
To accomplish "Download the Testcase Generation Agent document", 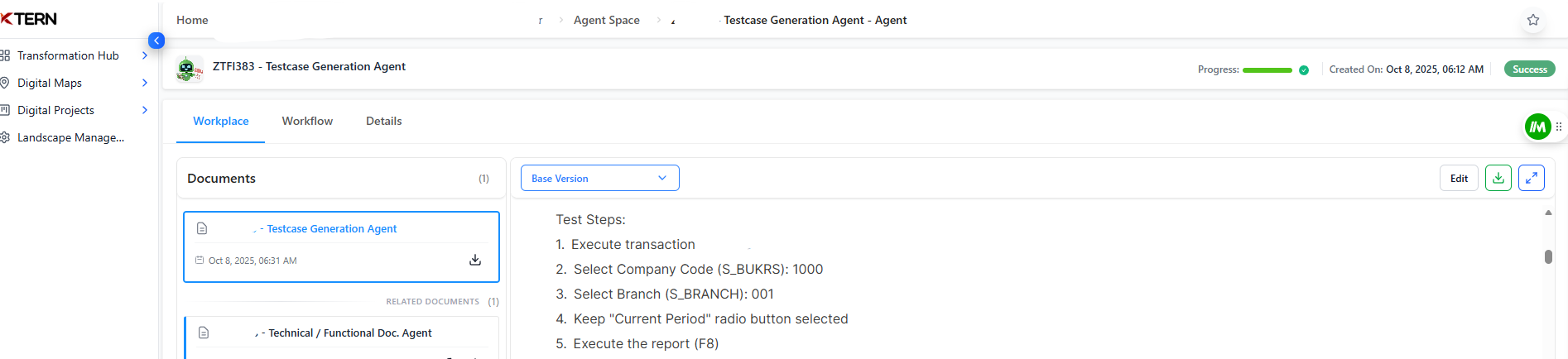I will click(475, 260).
